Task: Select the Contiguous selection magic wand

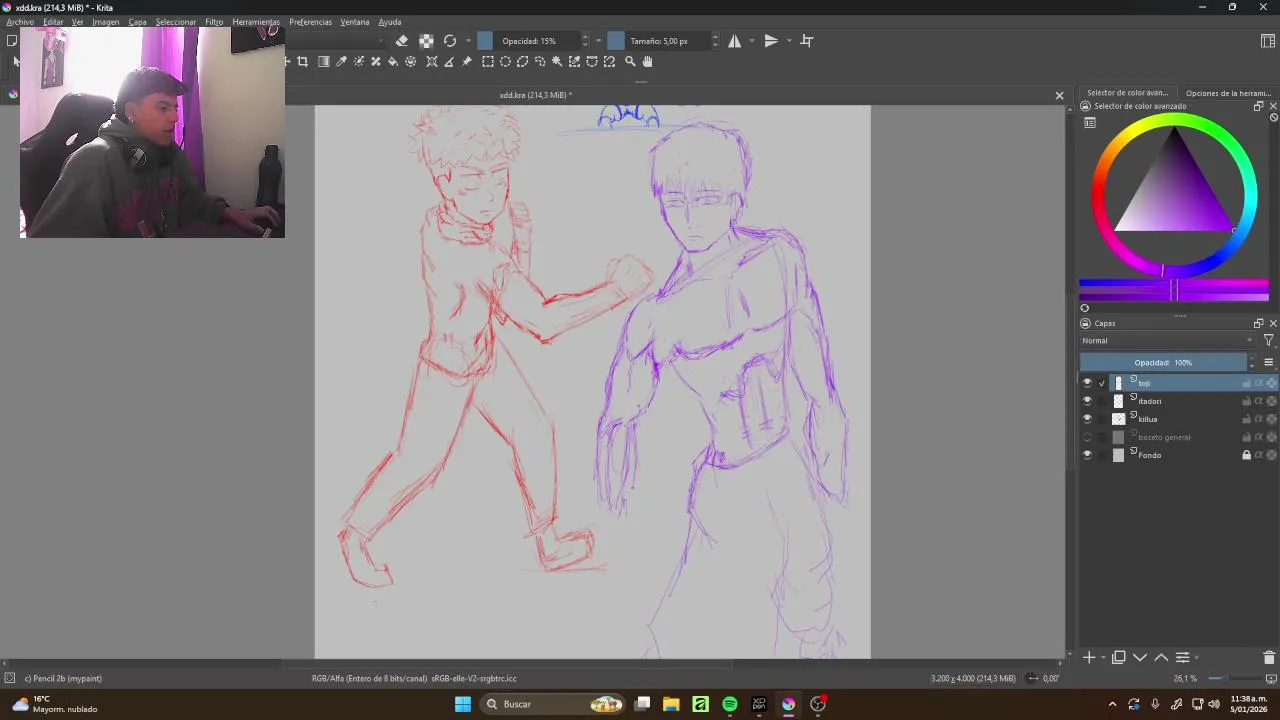Action: point(557,62)
